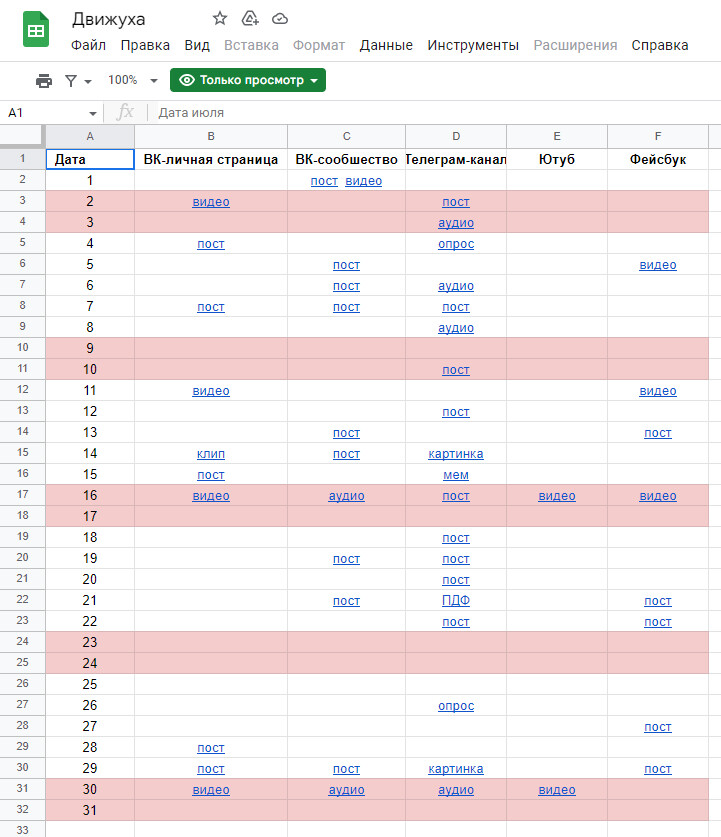
Task: Open the Инструменты menu
Action: tap(473, 45)
